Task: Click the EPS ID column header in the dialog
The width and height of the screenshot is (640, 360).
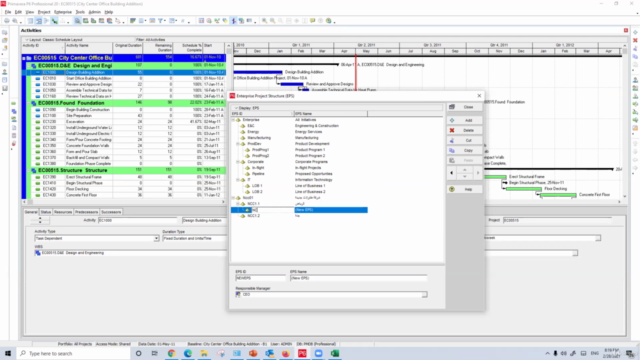Action: (x=262, y=114)
